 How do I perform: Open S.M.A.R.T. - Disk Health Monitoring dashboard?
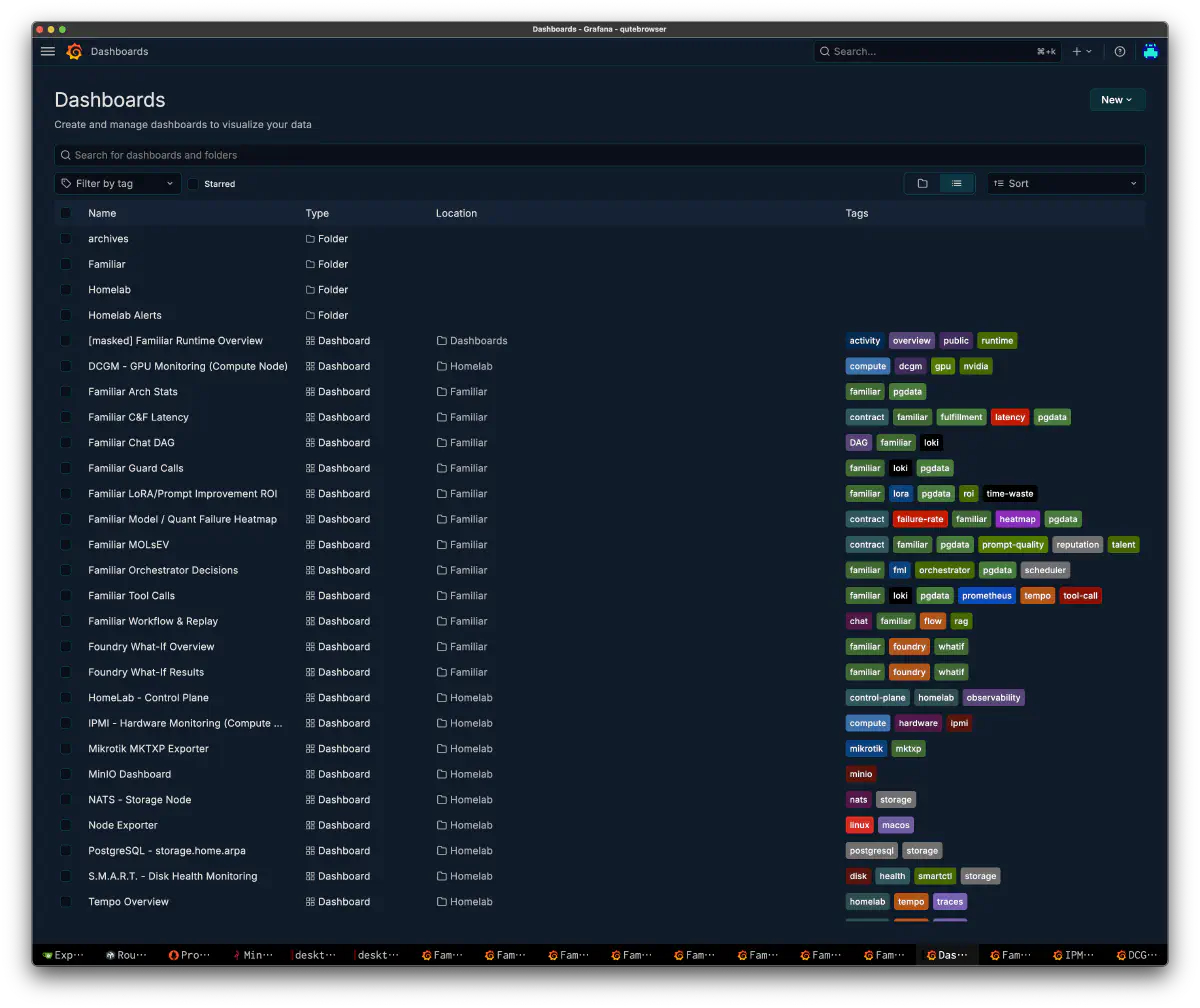click(173, 876)
